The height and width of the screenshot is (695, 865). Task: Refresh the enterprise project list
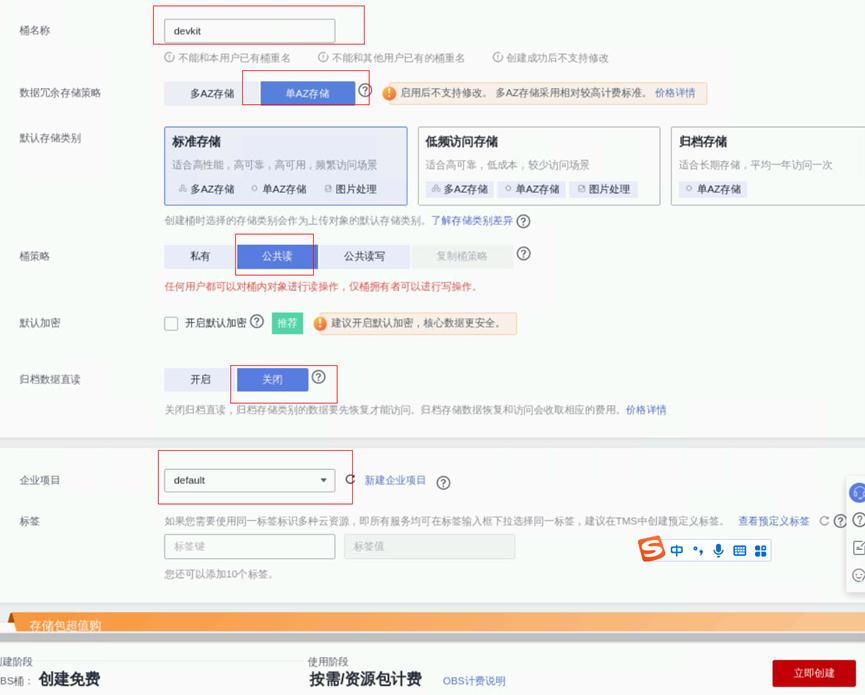click(x=350, y=480)
